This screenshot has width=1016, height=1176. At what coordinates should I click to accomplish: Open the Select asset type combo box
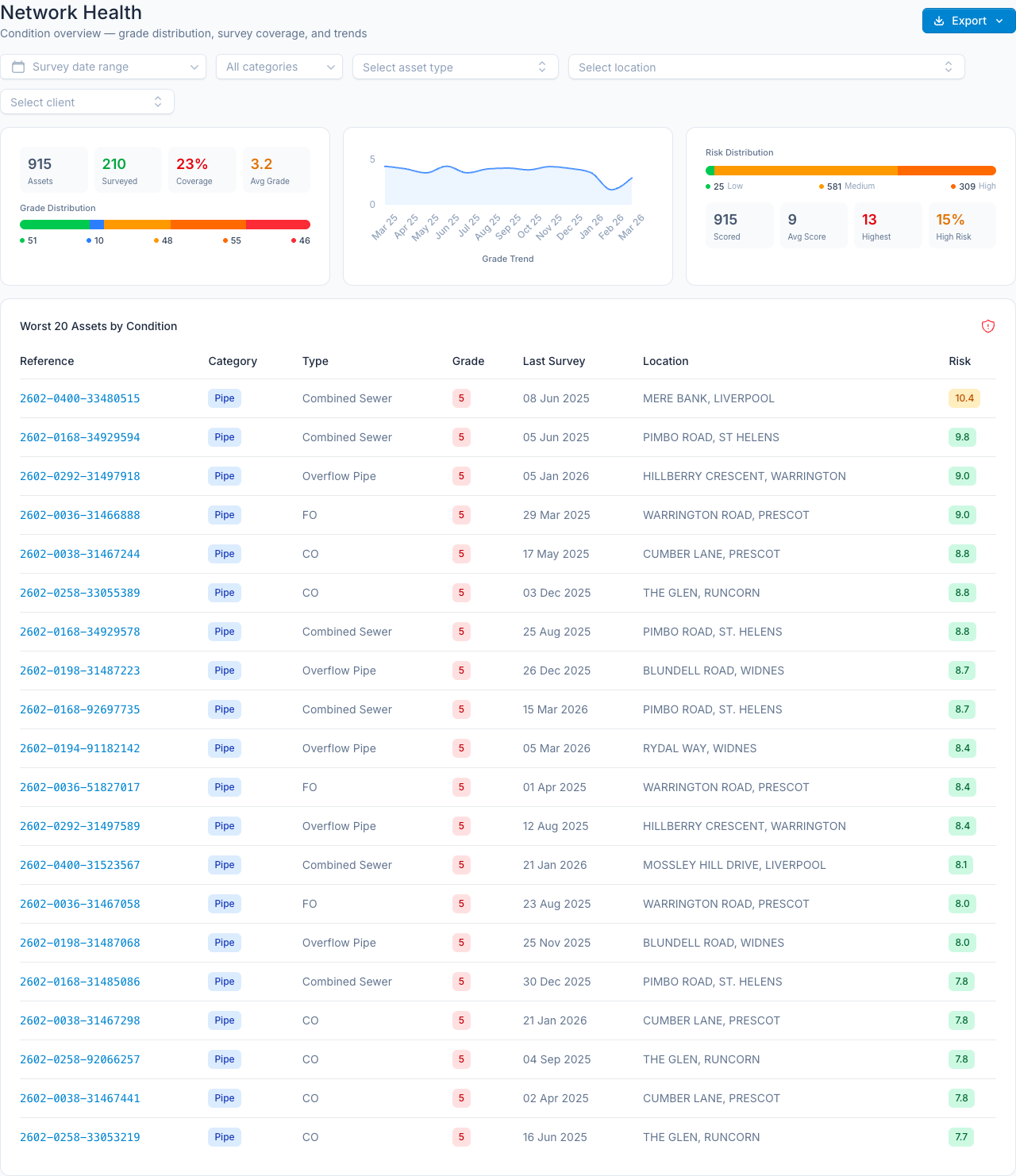point(456,67)
